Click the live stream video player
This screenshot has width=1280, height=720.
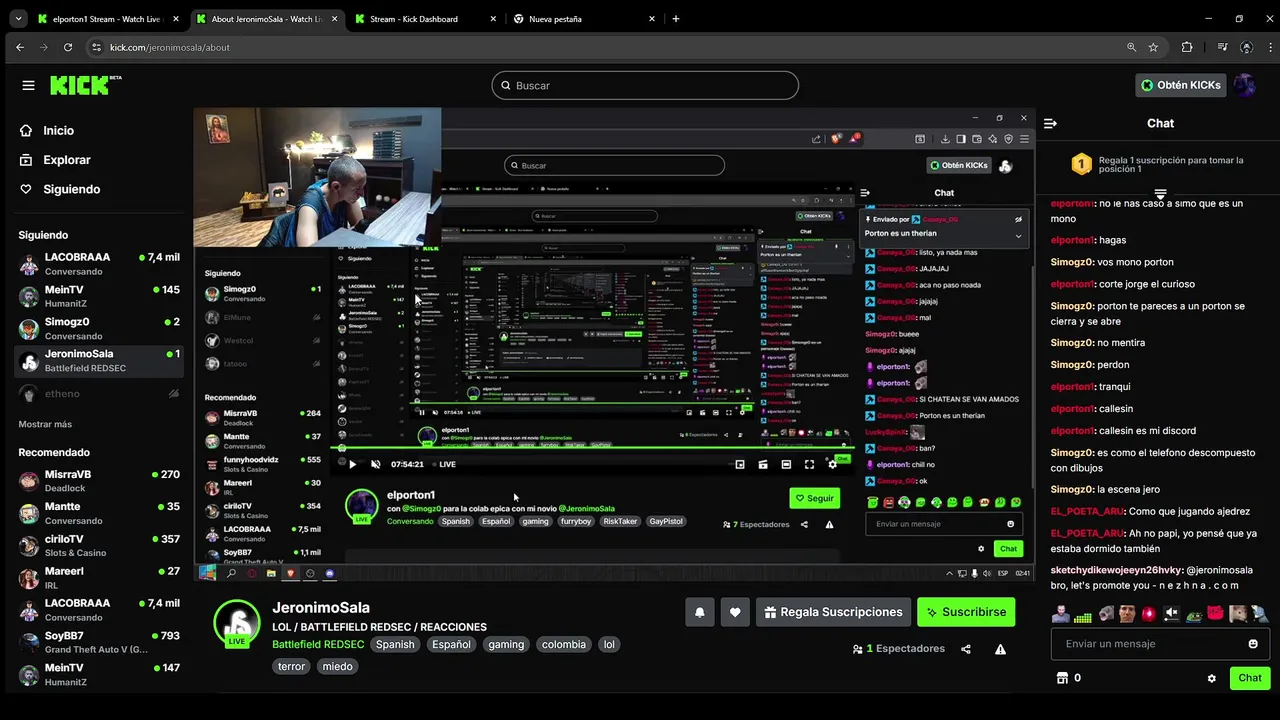614,344
